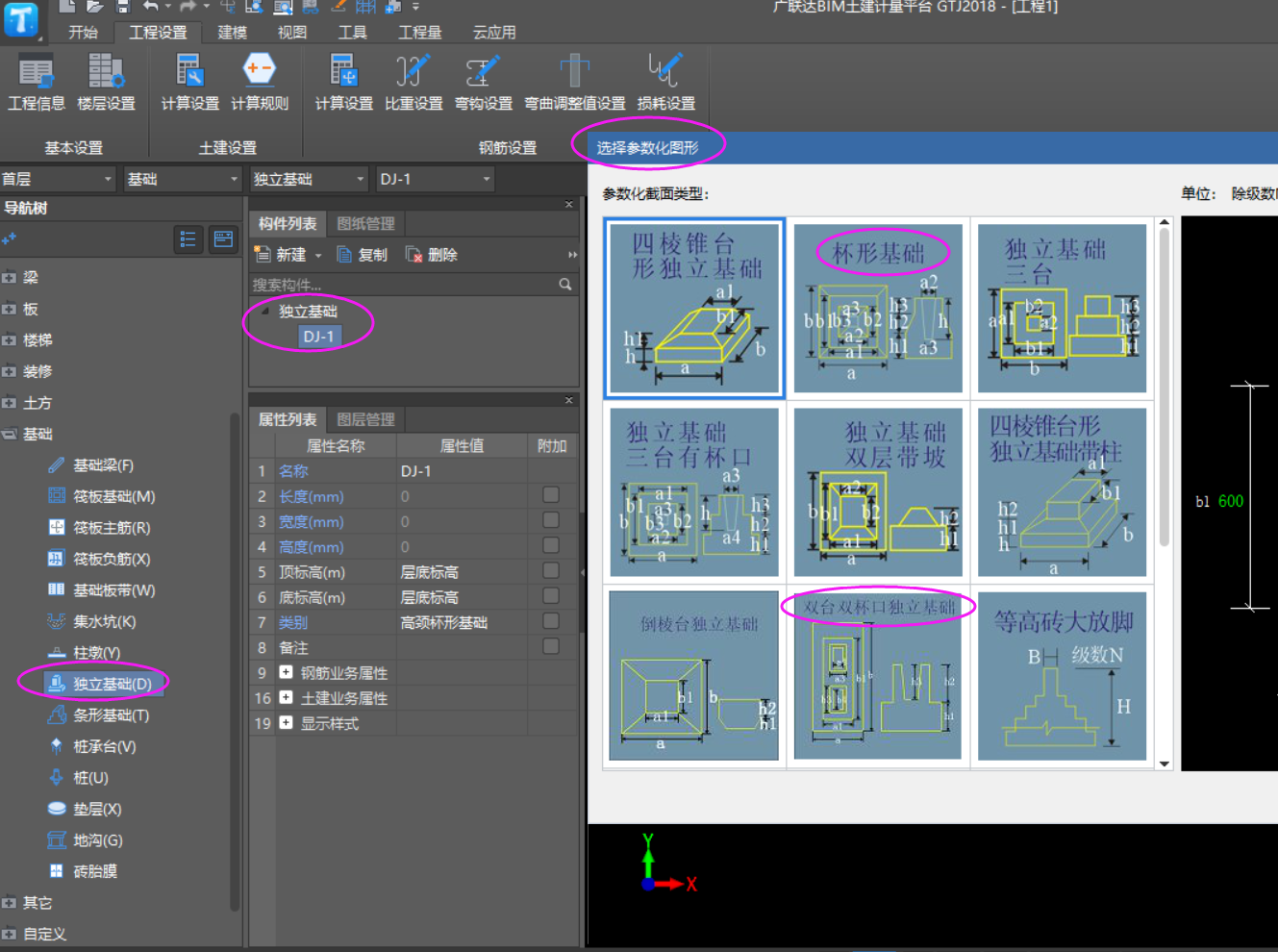Tick 附加 checkbox for 类别

click(x=551, y=621)
